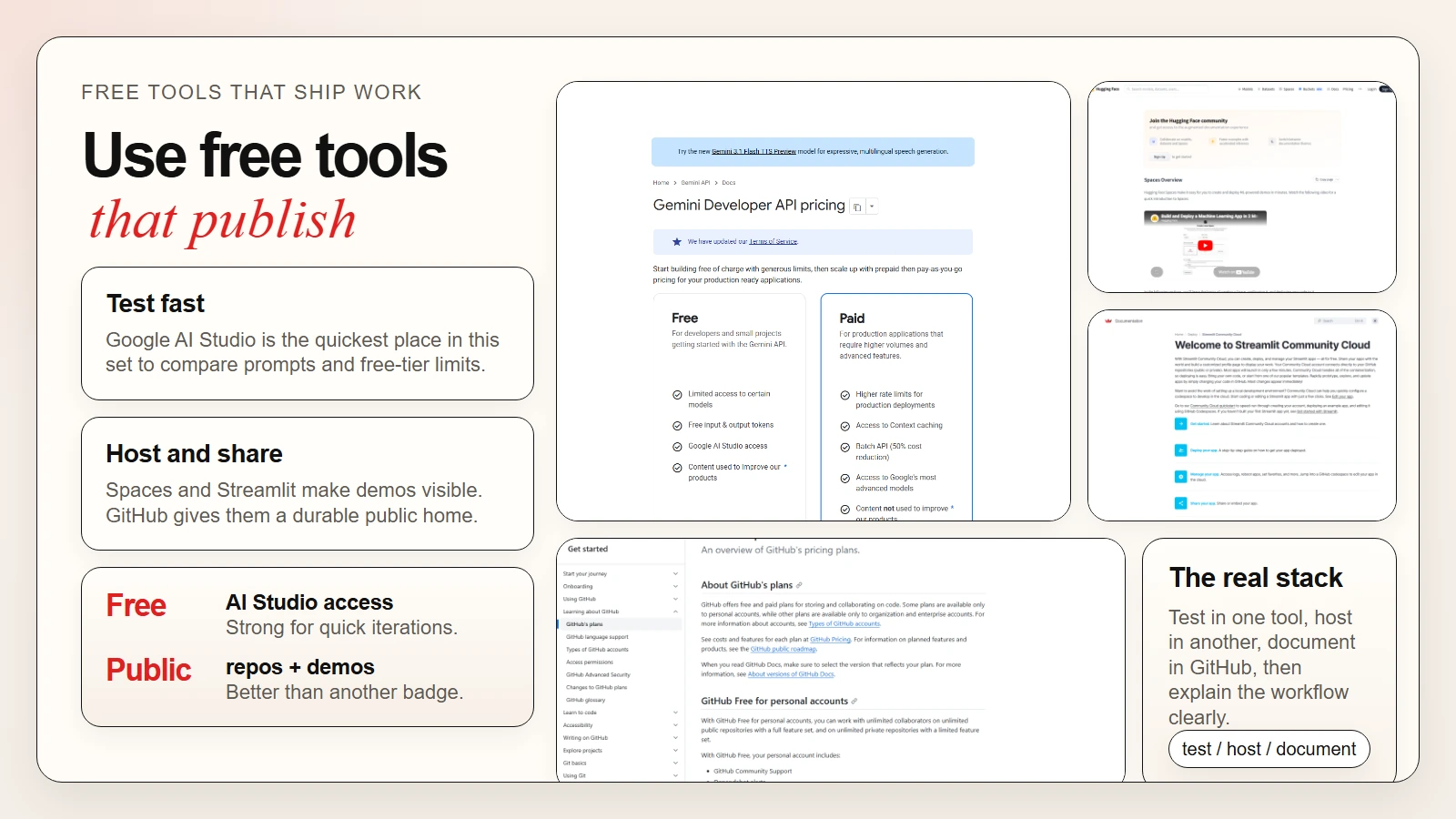Collapse Learning about GitHub section
1456x819 pixels.
pos(675,612)
